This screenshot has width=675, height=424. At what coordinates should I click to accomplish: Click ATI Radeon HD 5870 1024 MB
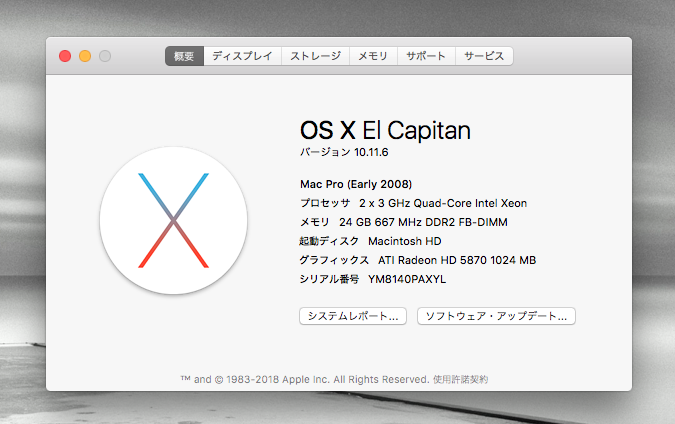coord(457,260)
